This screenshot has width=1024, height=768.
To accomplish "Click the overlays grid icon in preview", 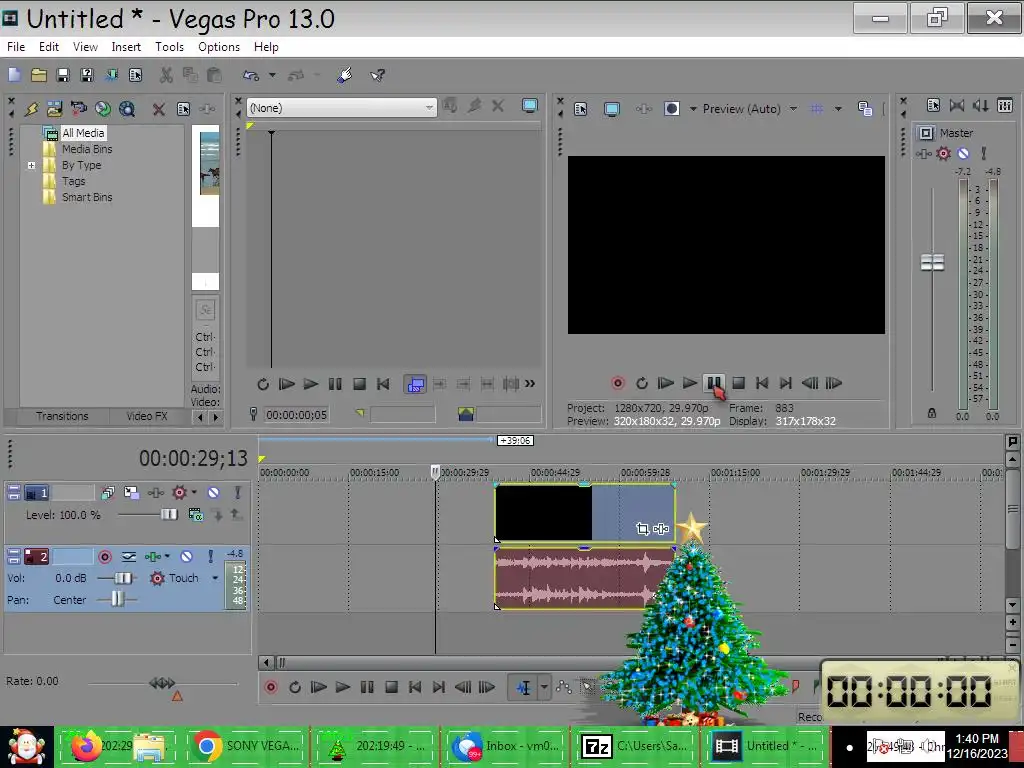I will coord(816,108).
